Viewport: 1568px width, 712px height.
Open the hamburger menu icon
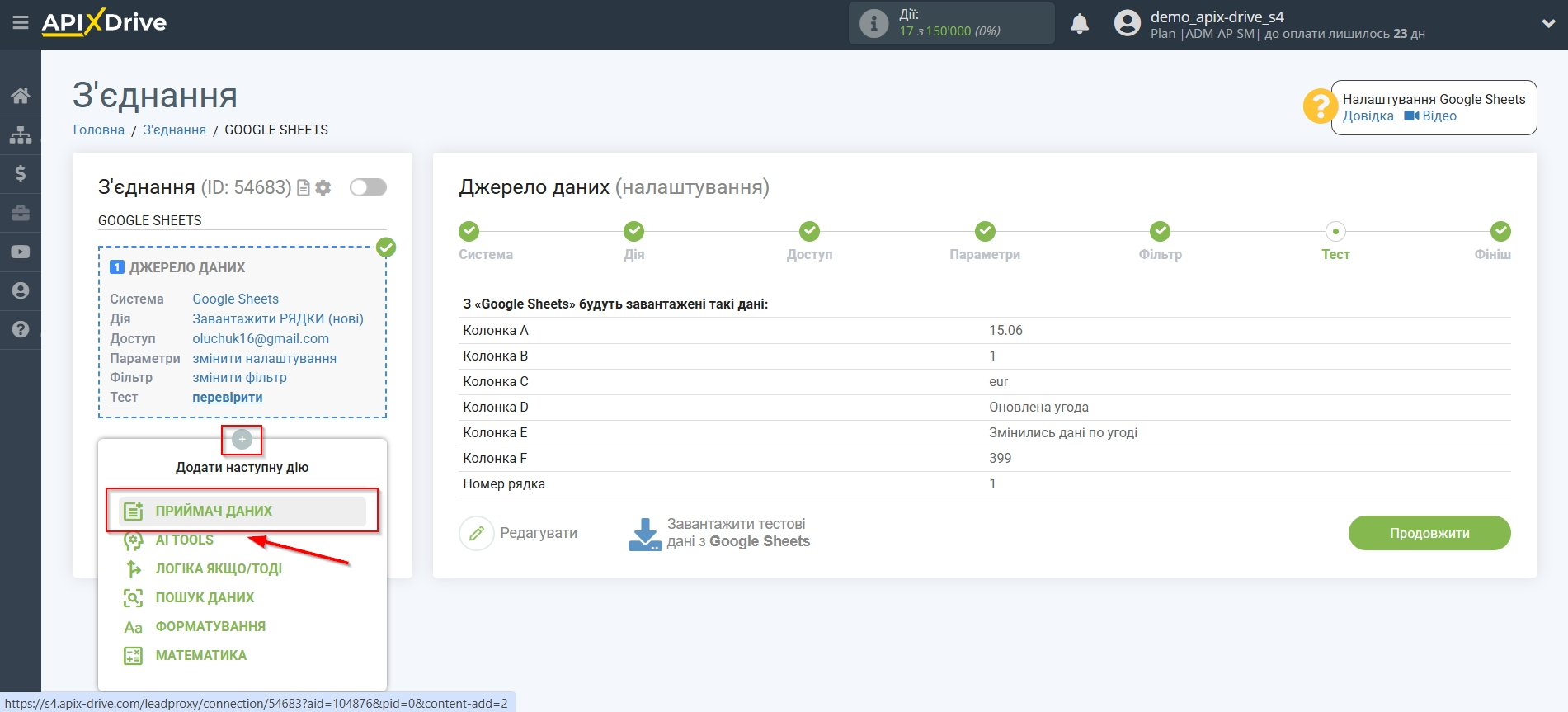click(x=21, y=23)
